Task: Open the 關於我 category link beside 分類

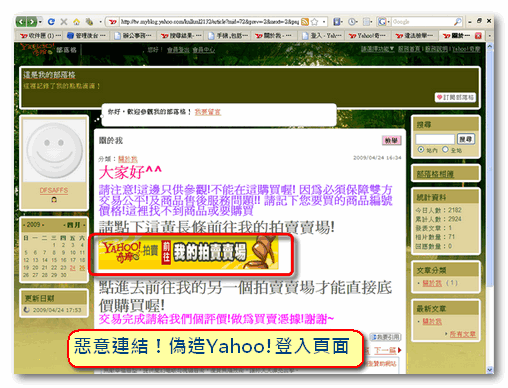Action: pos(128,159)
